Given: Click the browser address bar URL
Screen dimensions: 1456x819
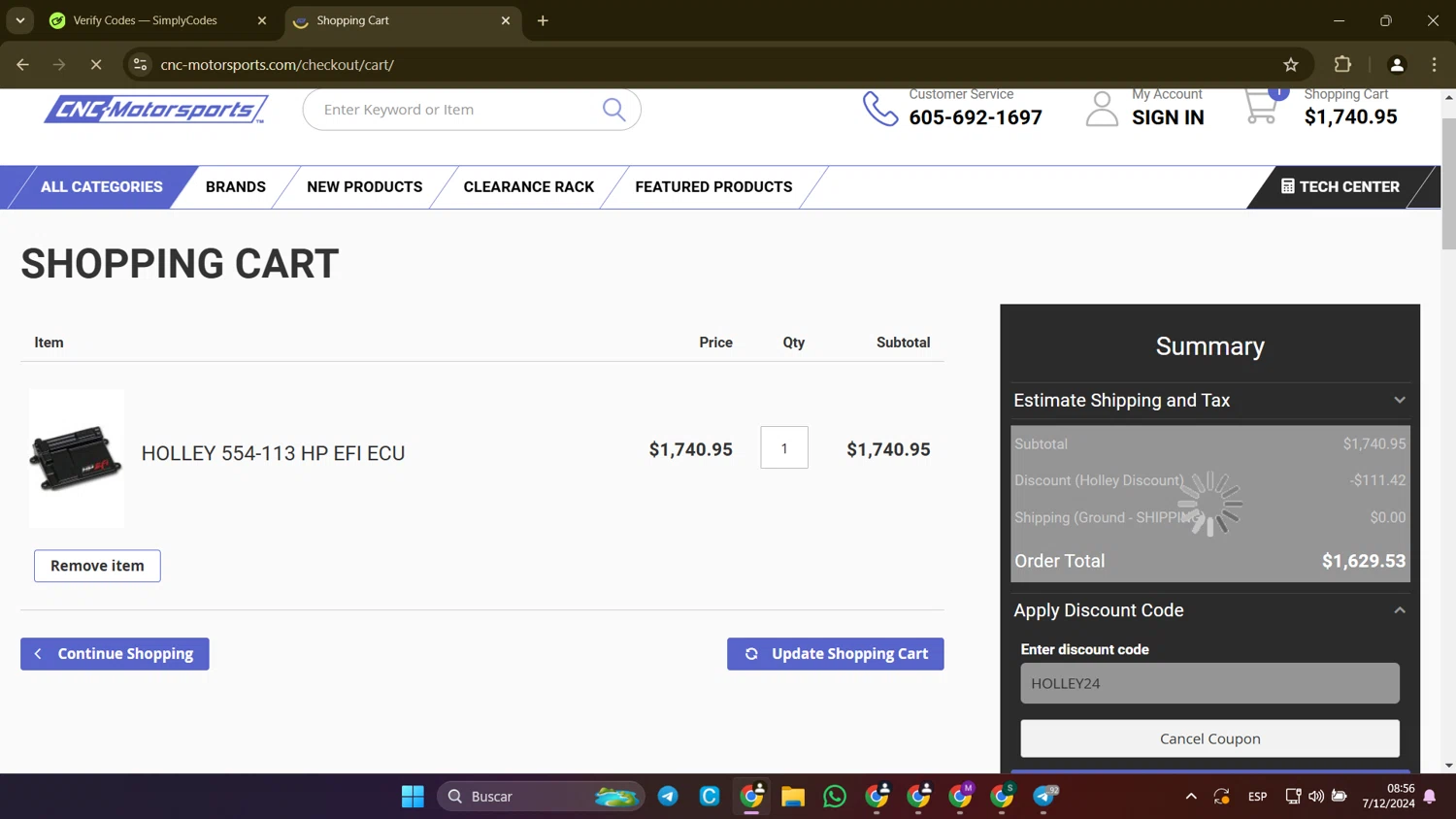Looking at the screenshot, I should coord(277,65).
